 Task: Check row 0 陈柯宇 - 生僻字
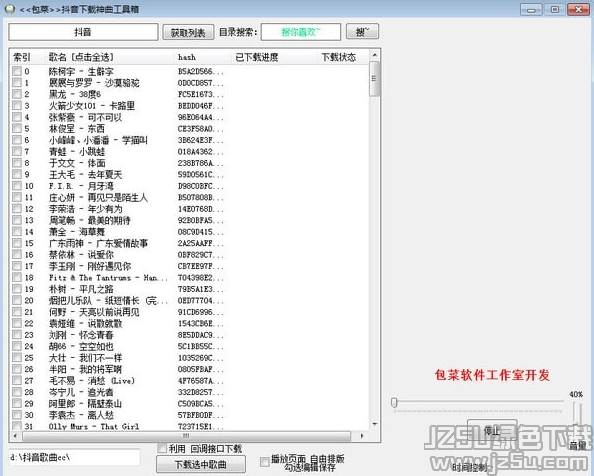[x=17, y=71]
